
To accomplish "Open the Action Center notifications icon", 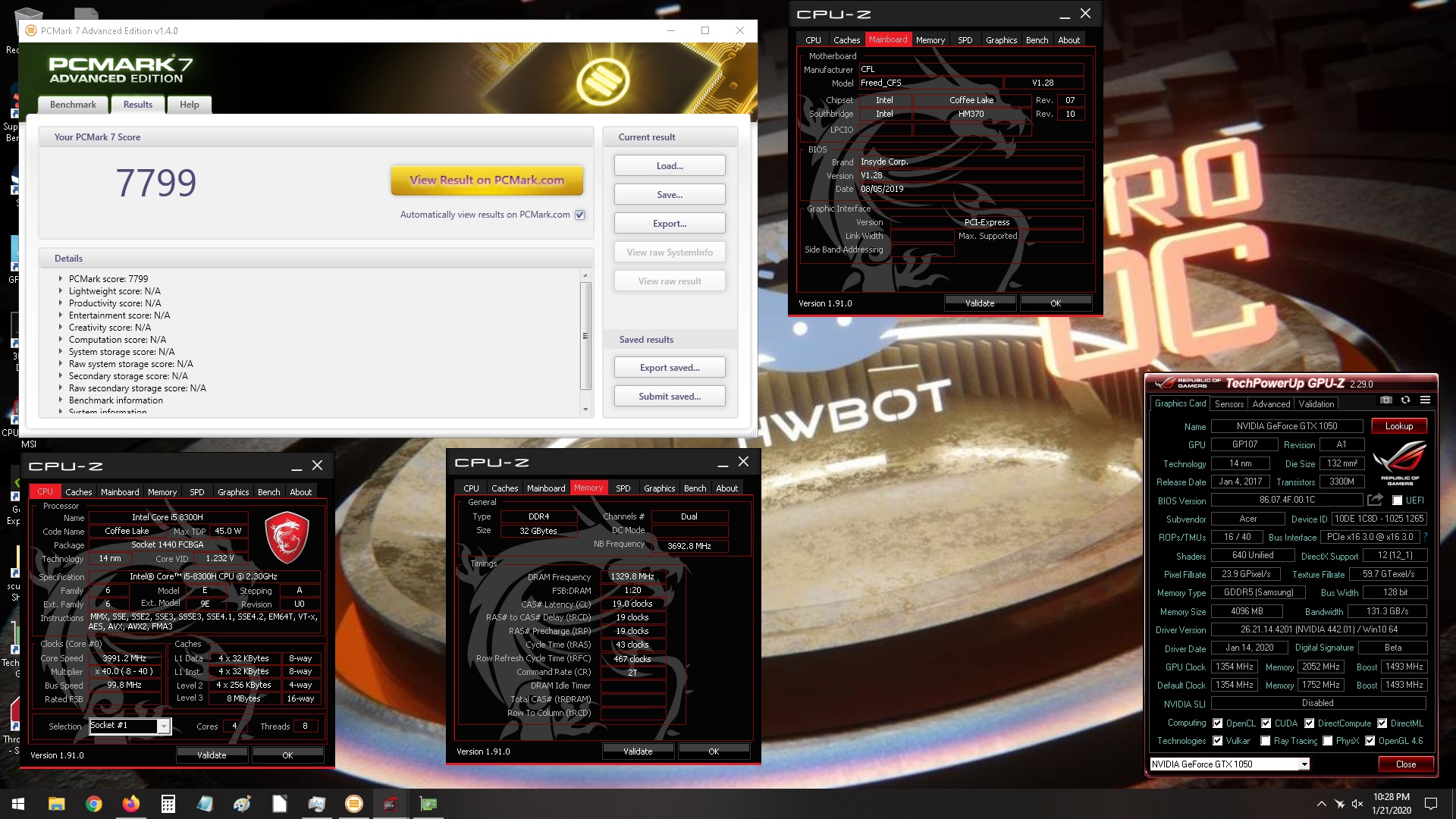I will click(x=1431, y=804).
